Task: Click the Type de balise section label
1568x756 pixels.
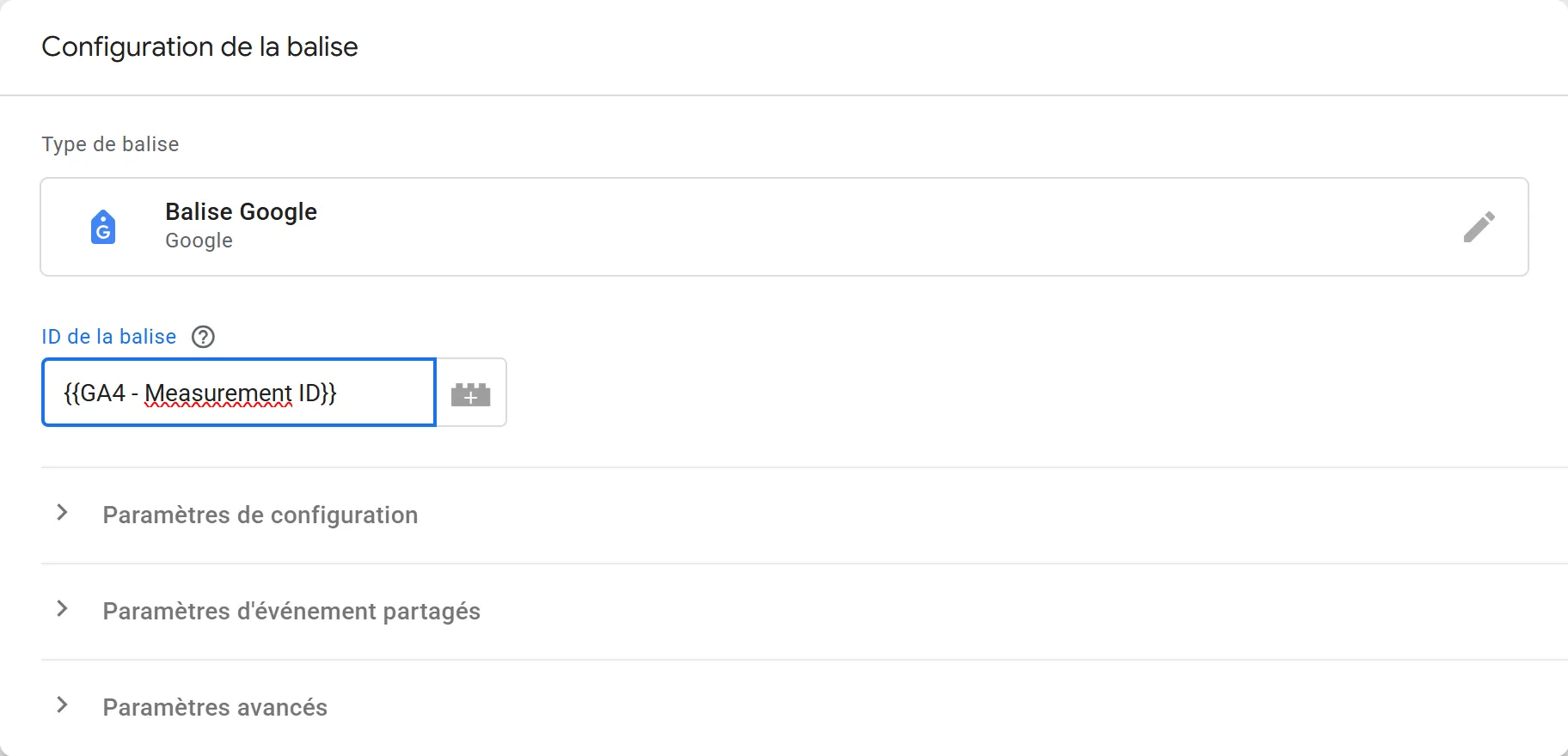Action: (x=108, y=143)
